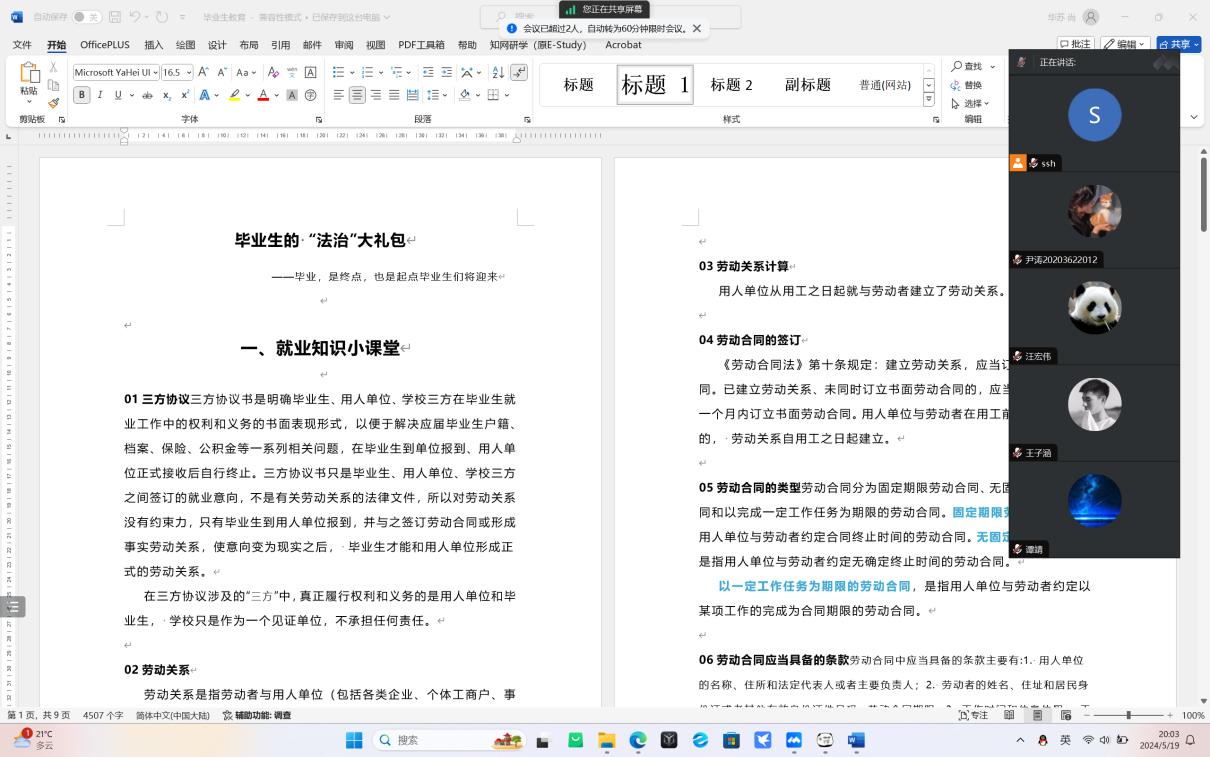The width and height of the screenshot is (1210, 757).
Task: Toggle the AutoSave (自动保存) switch
Action: [87, 17]
